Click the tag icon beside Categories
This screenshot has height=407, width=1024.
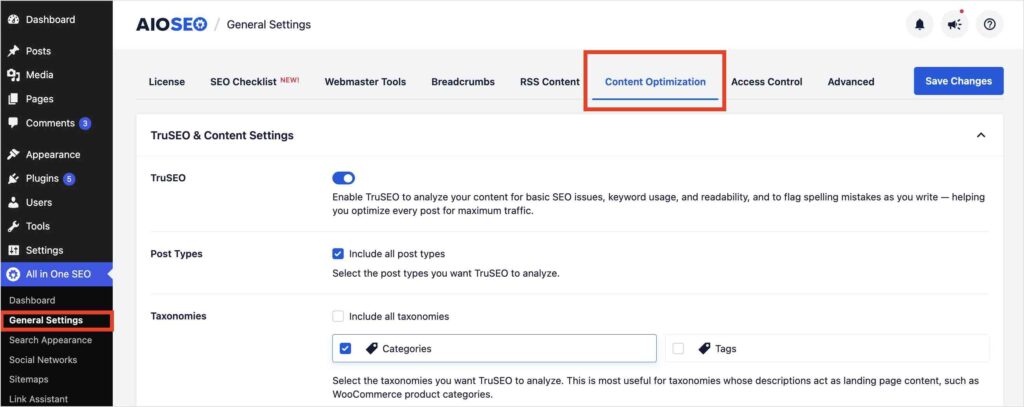372,348
